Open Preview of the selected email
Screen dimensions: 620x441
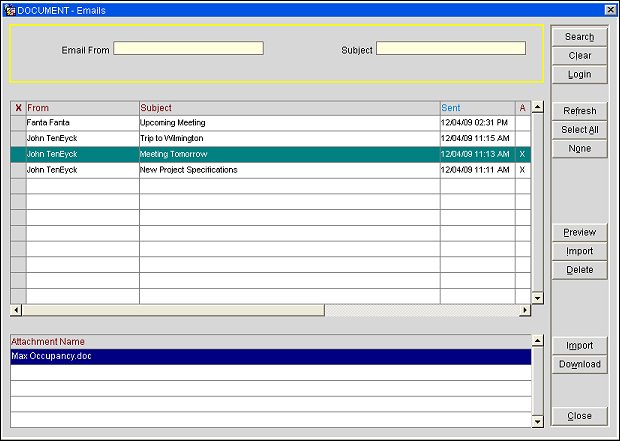click(x=579, y=232)
